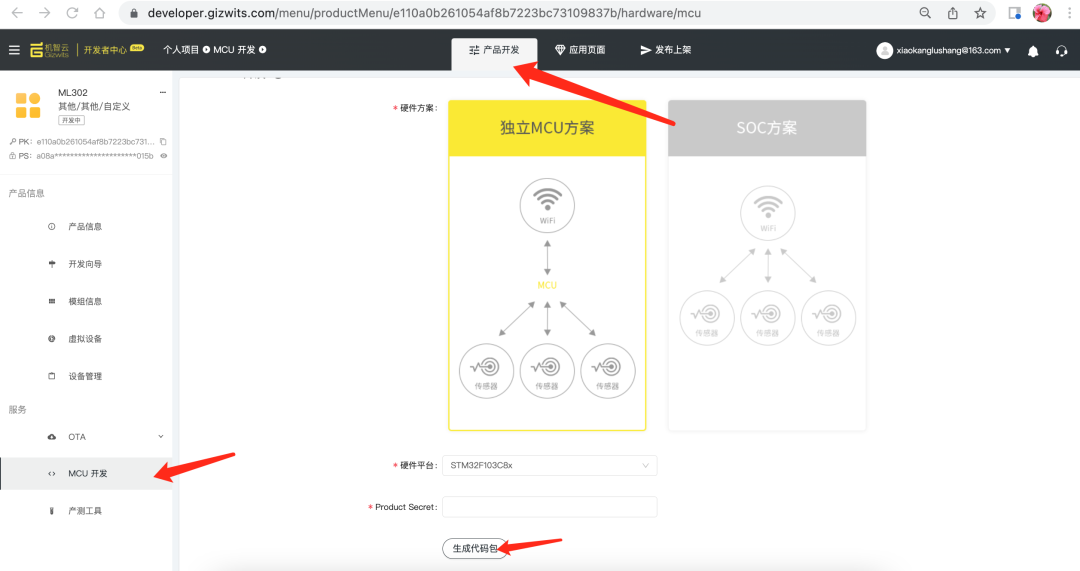Copy the PK product key
1080x571 pixels.
(163, 141)
